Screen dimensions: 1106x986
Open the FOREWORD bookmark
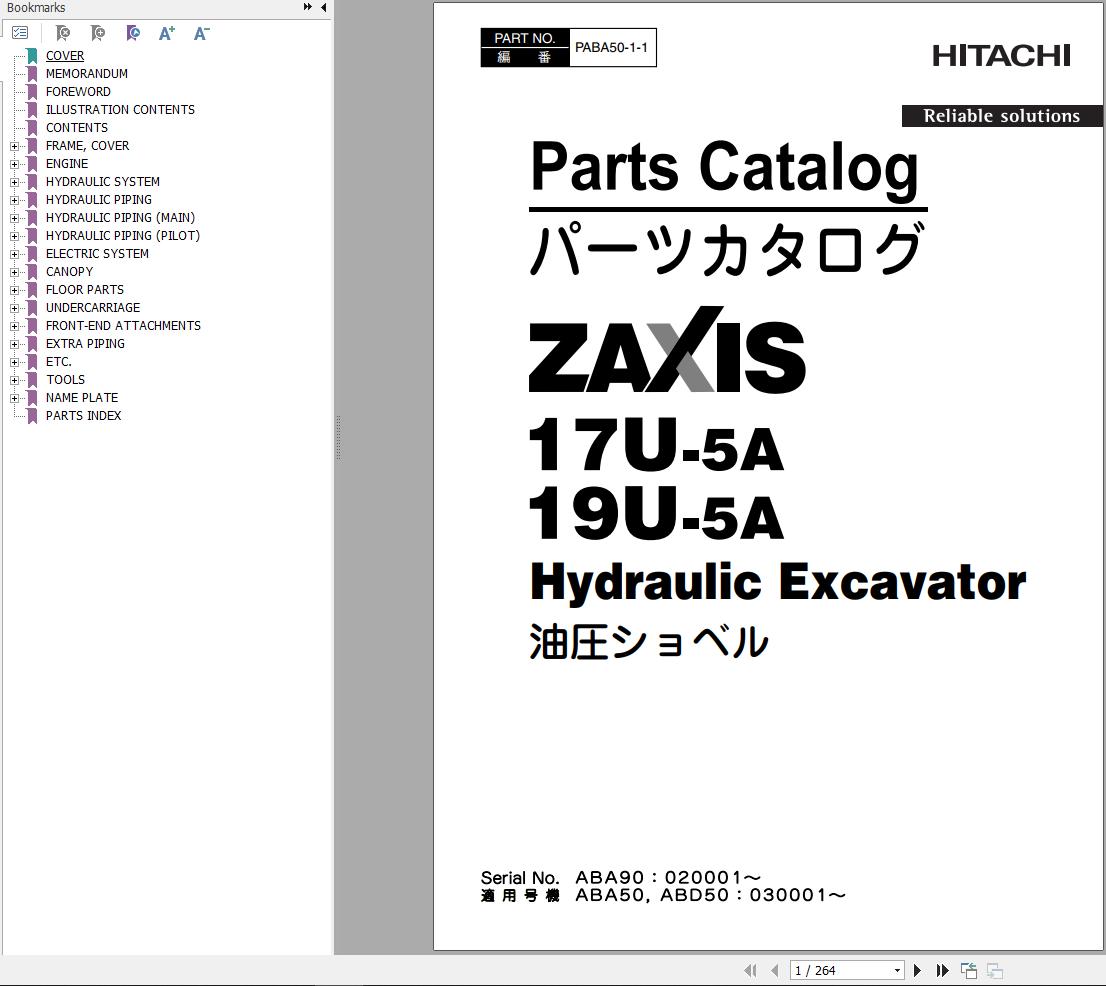click(x=78, y=92)
